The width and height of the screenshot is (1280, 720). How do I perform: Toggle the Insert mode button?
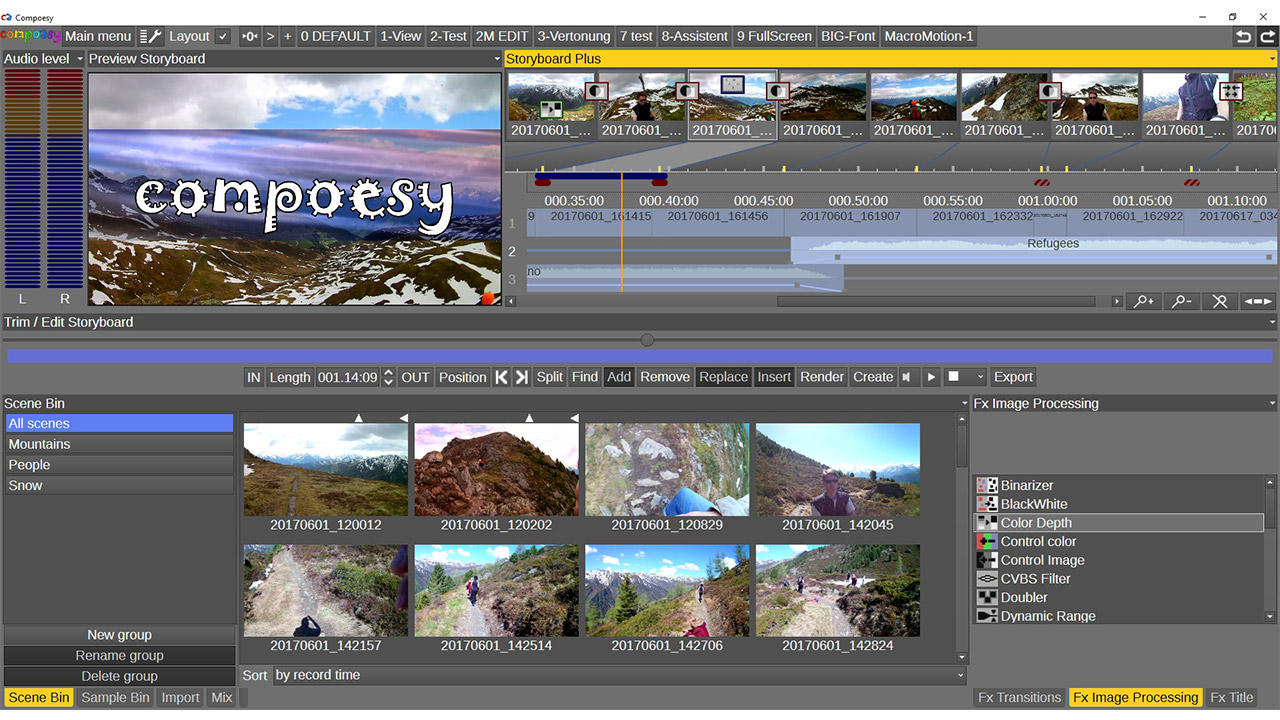(774, 377)
